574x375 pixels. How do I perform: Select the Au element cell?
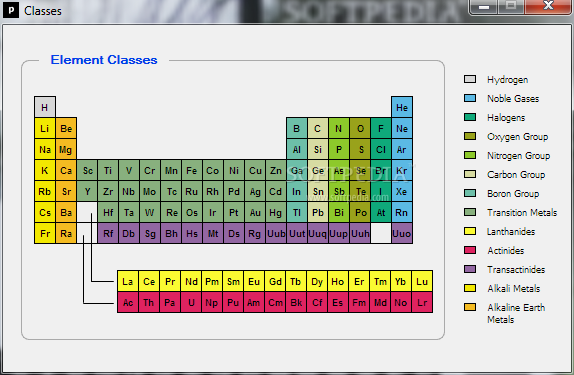pyautogui.click(x=255, y=212)
